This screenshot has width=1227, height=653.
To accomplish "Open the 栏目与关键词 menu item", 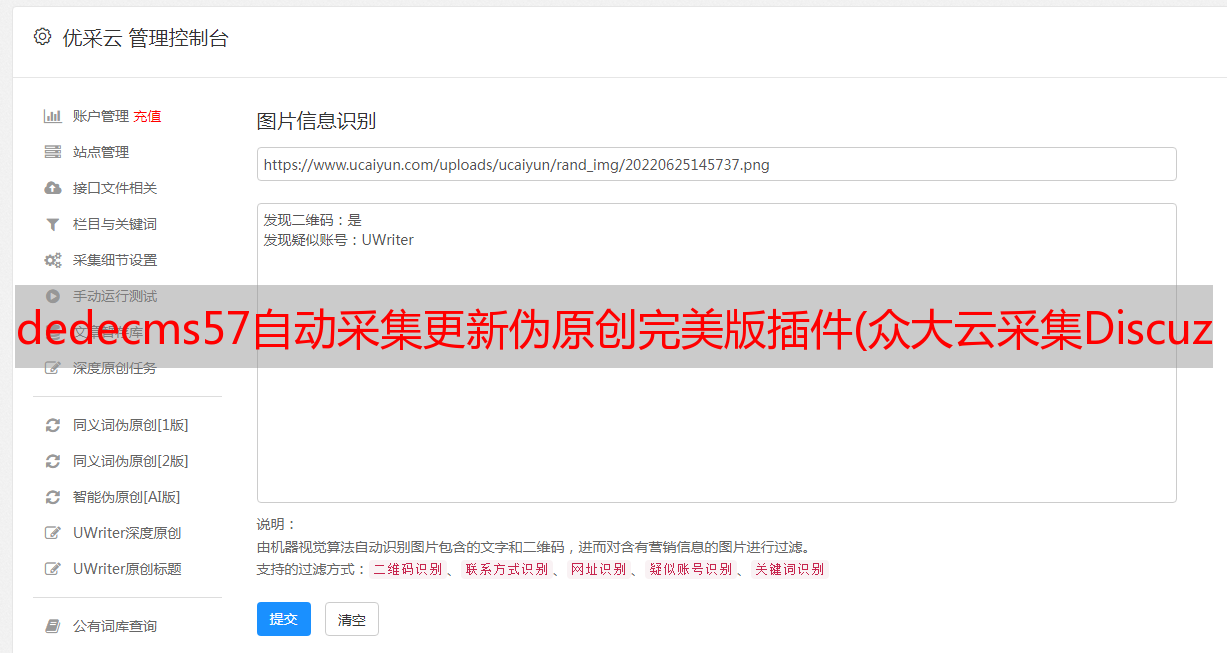I will pos(115,224).
